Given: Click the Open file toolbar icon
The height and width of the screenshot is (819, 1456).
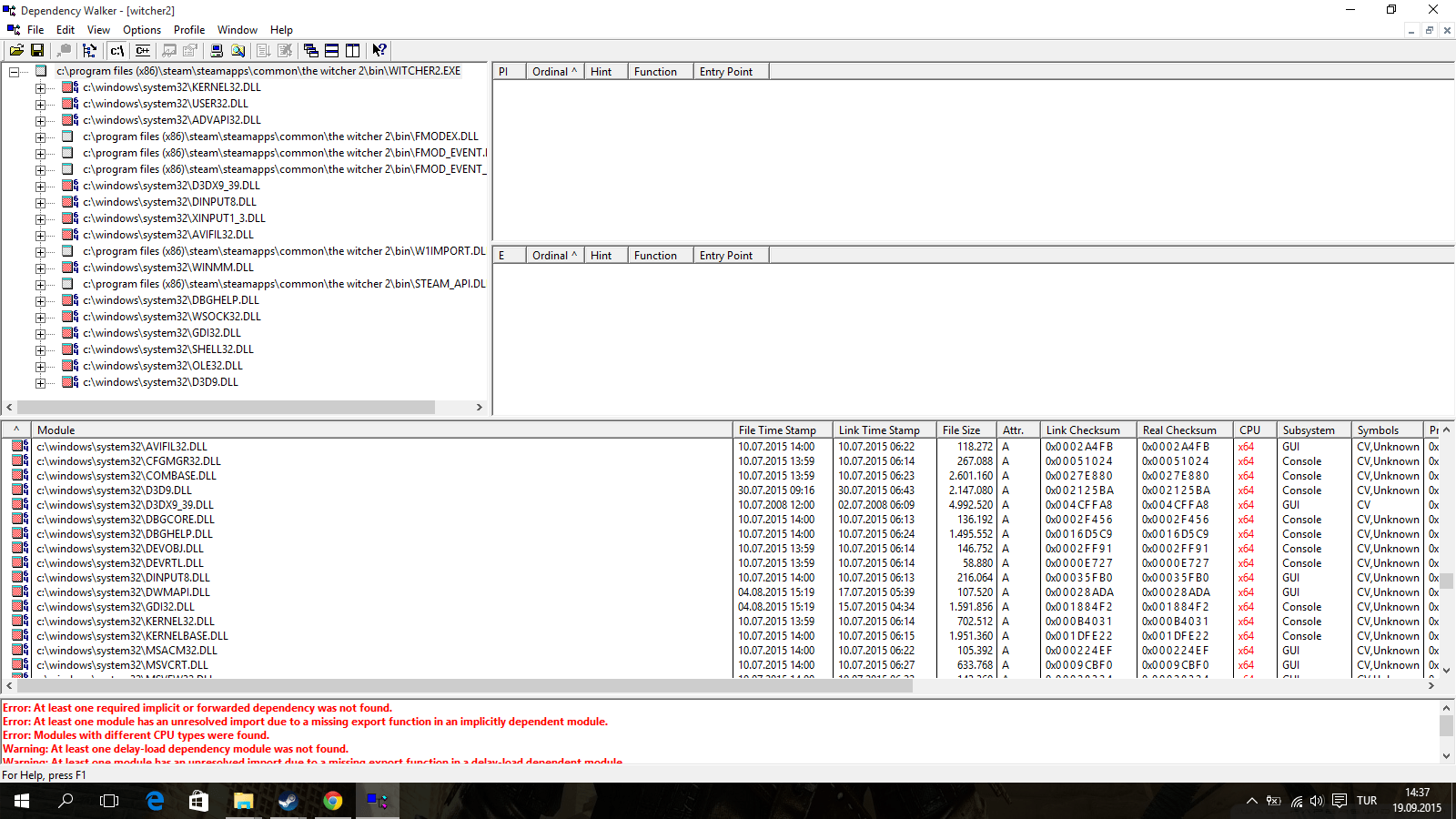Looking at the screenshot, I should coord(16,51).
